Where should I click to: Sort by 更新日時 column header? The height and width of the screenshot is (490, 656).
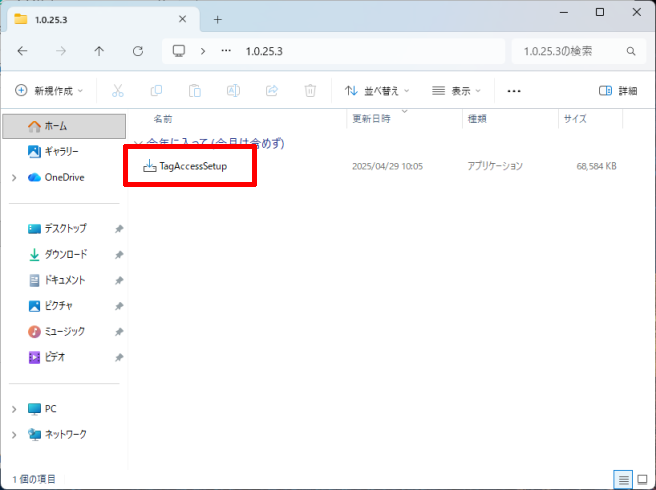tap(370, 118)
